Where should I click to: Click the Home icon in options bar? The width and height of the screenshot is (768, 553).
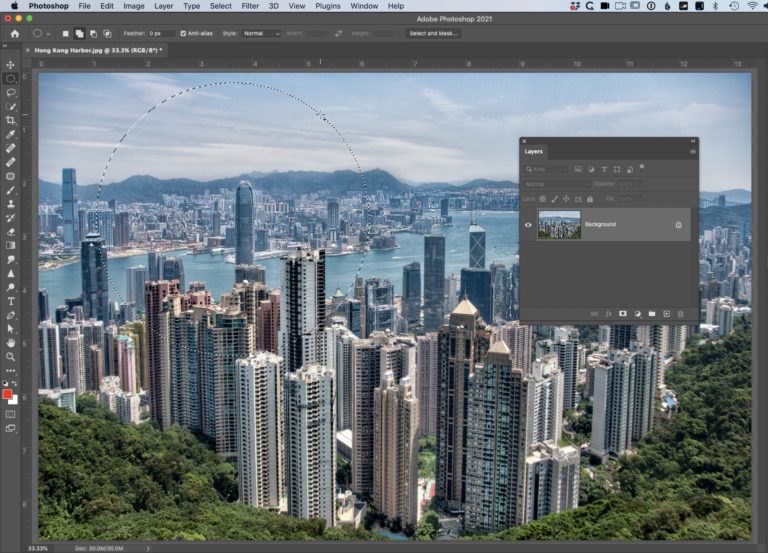[x=15, y=34]
